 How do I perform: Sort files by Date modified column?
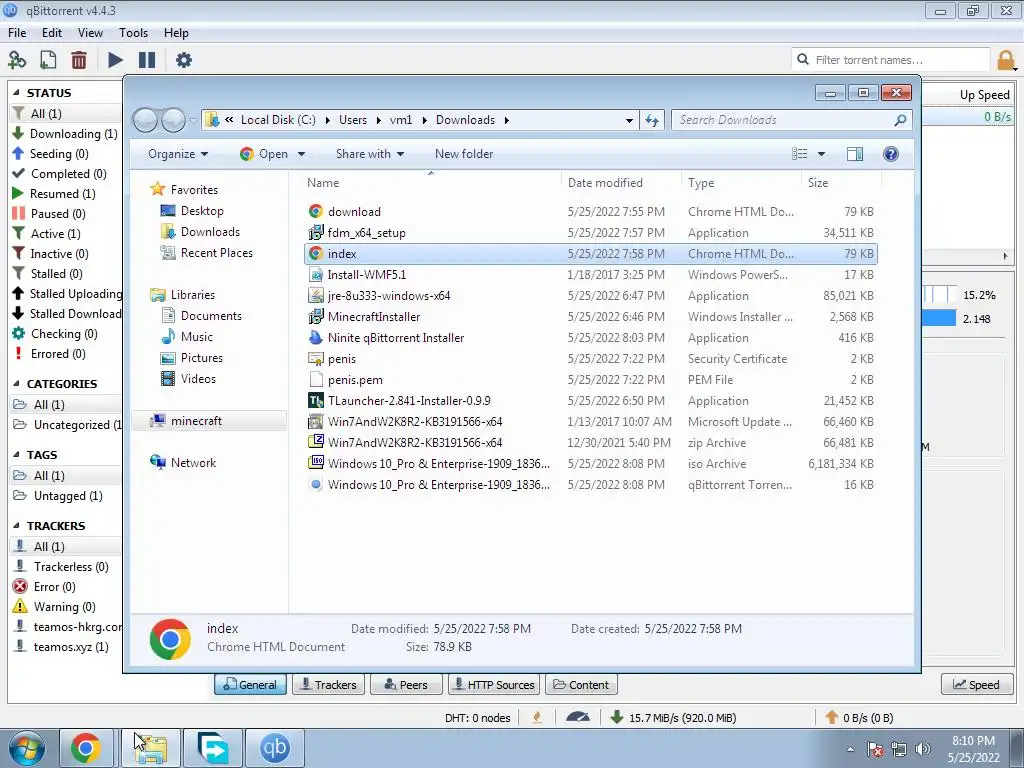605,183
